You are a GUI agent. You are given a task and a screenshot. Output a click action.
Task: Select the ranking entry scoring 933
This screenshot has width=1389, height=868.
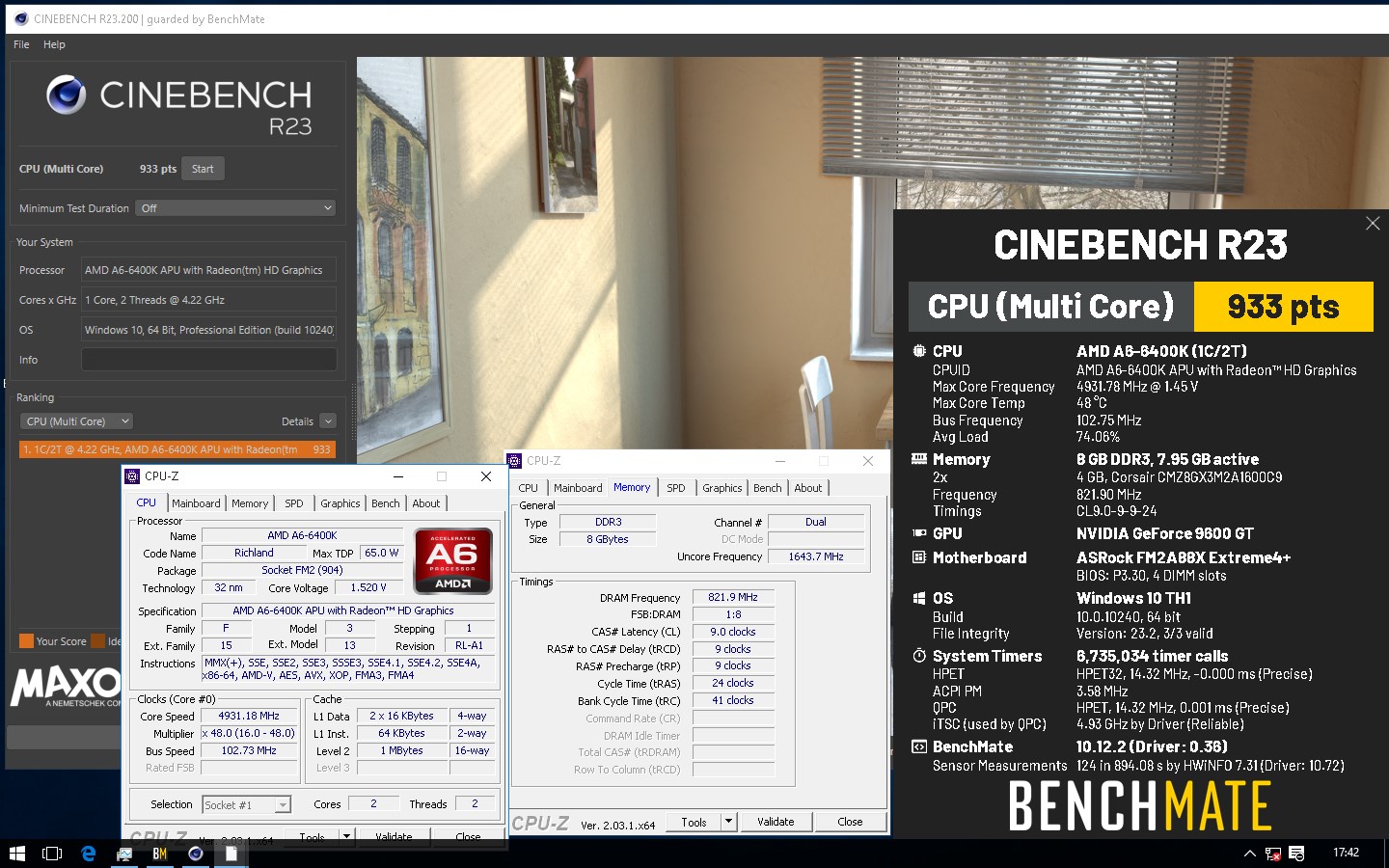[x=177, y=449]
